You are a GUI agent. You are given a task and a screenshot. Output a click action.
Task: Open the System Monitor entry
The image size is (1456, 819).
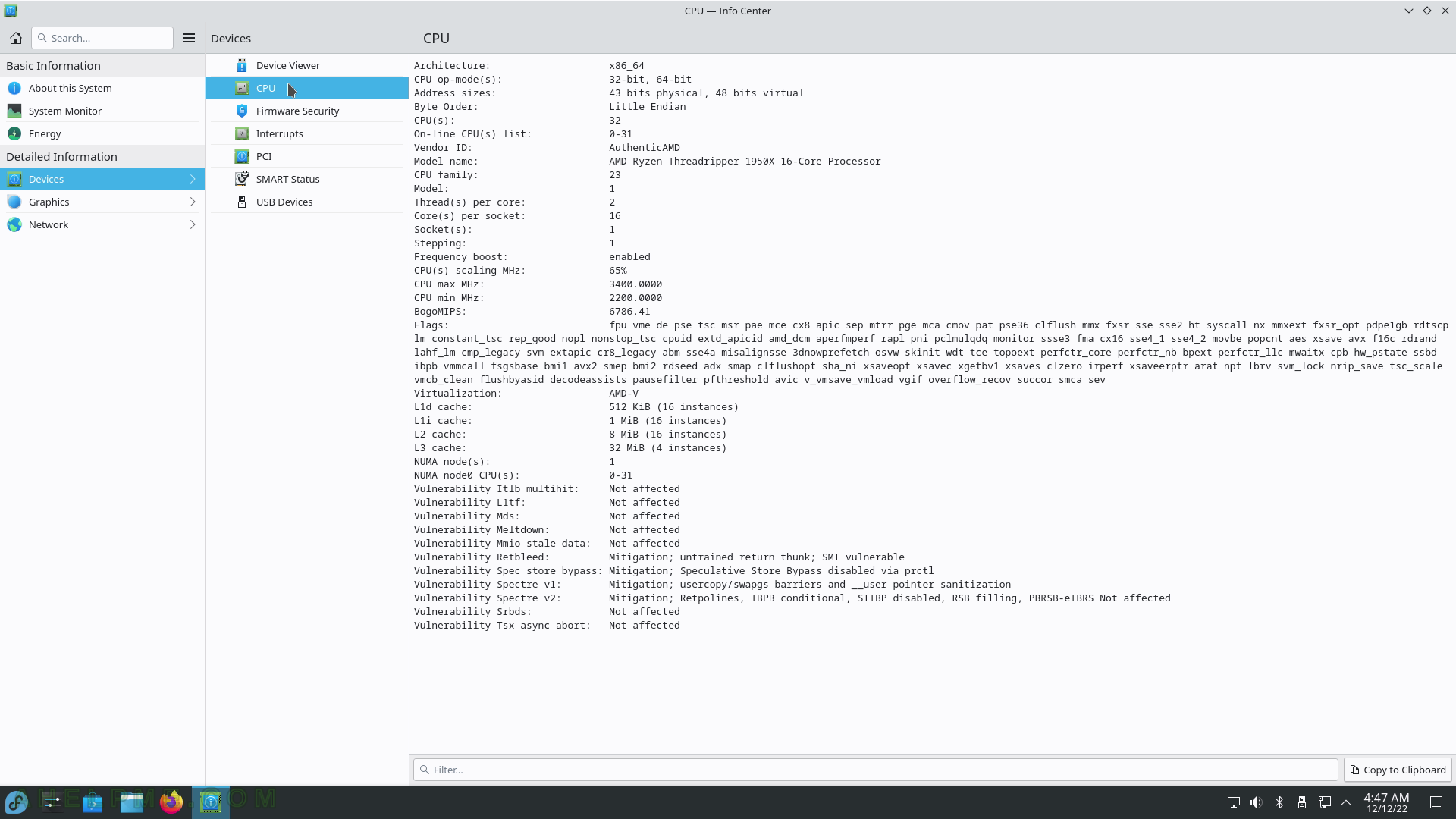[x=102, y=111]
